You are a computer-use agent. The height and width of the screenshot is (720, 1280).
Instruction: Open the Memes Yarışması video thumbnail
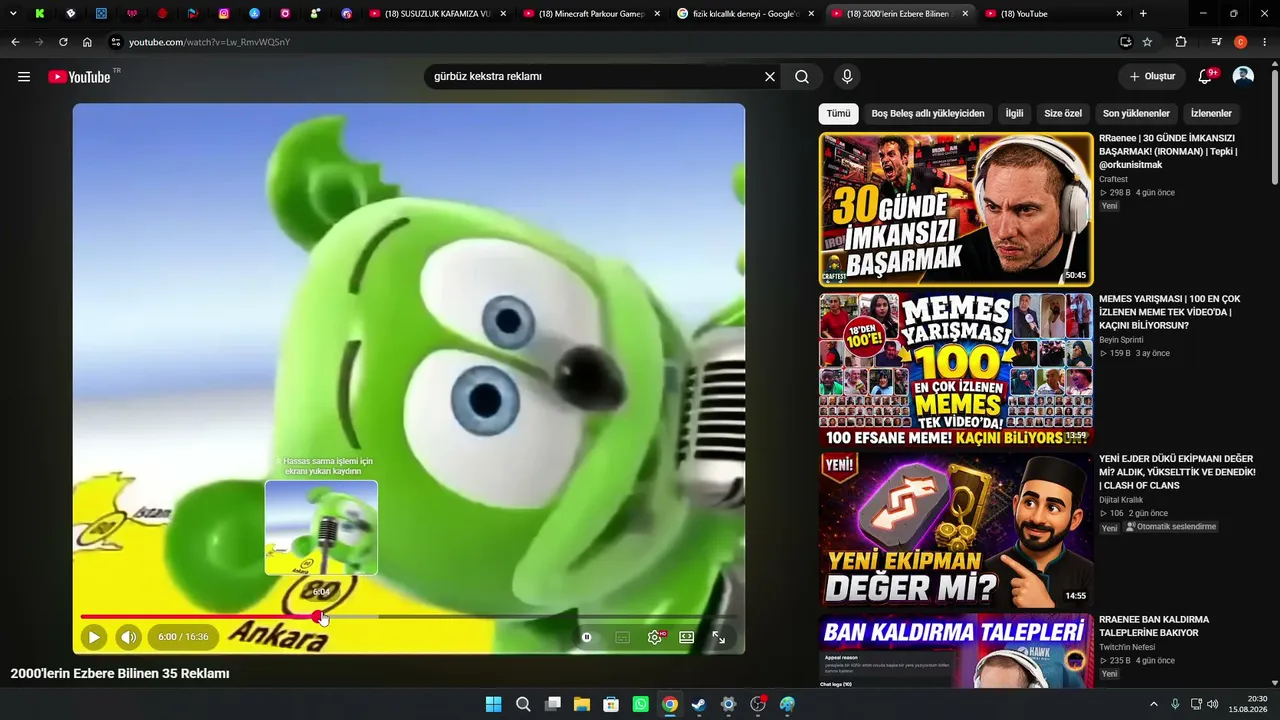click(956, 370)
